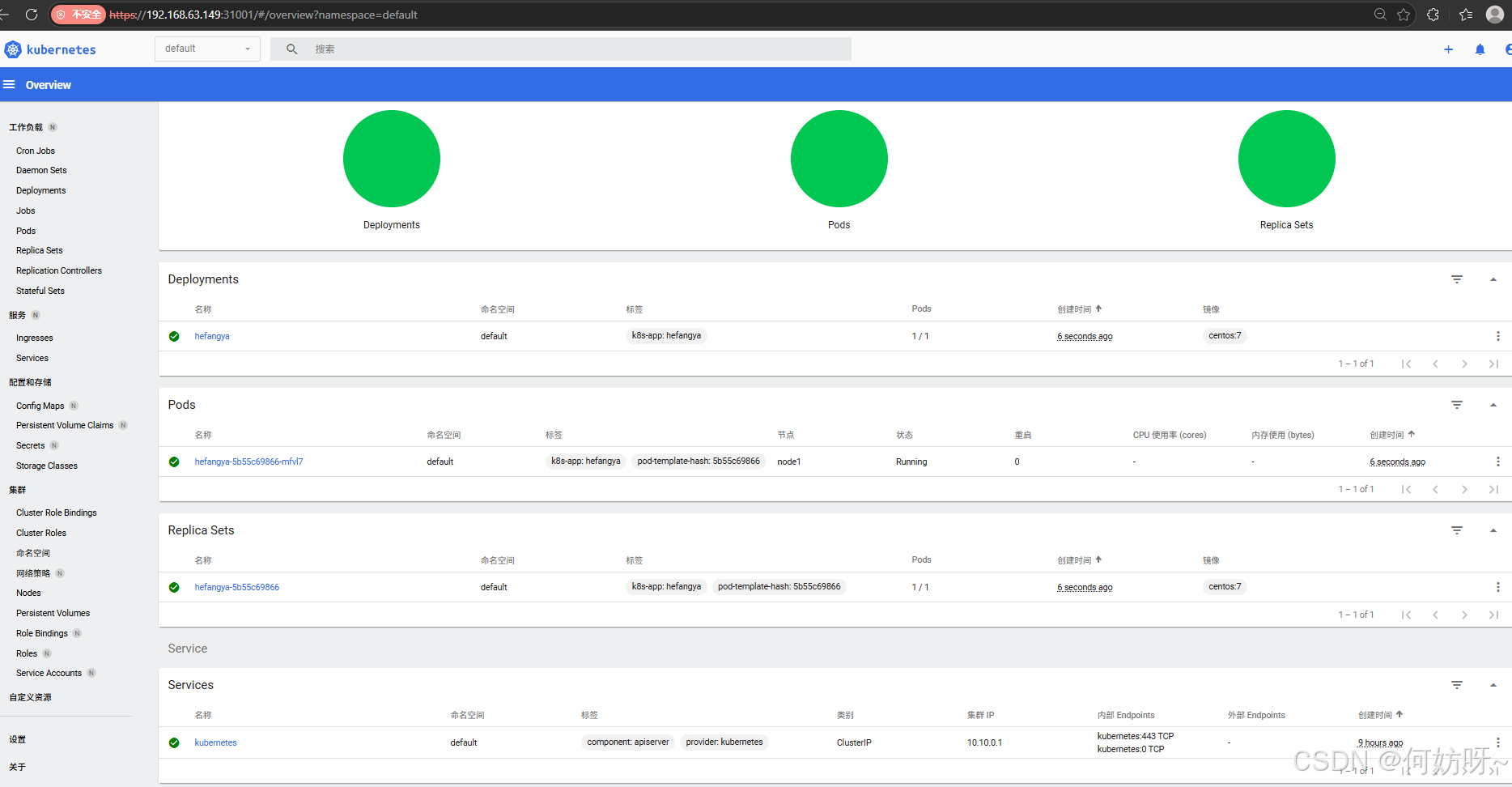Image resolution: width=1512 pixels, height=787 pixels.
Task: Open Service Accounts in the sidebar
Action: [49, 673]
